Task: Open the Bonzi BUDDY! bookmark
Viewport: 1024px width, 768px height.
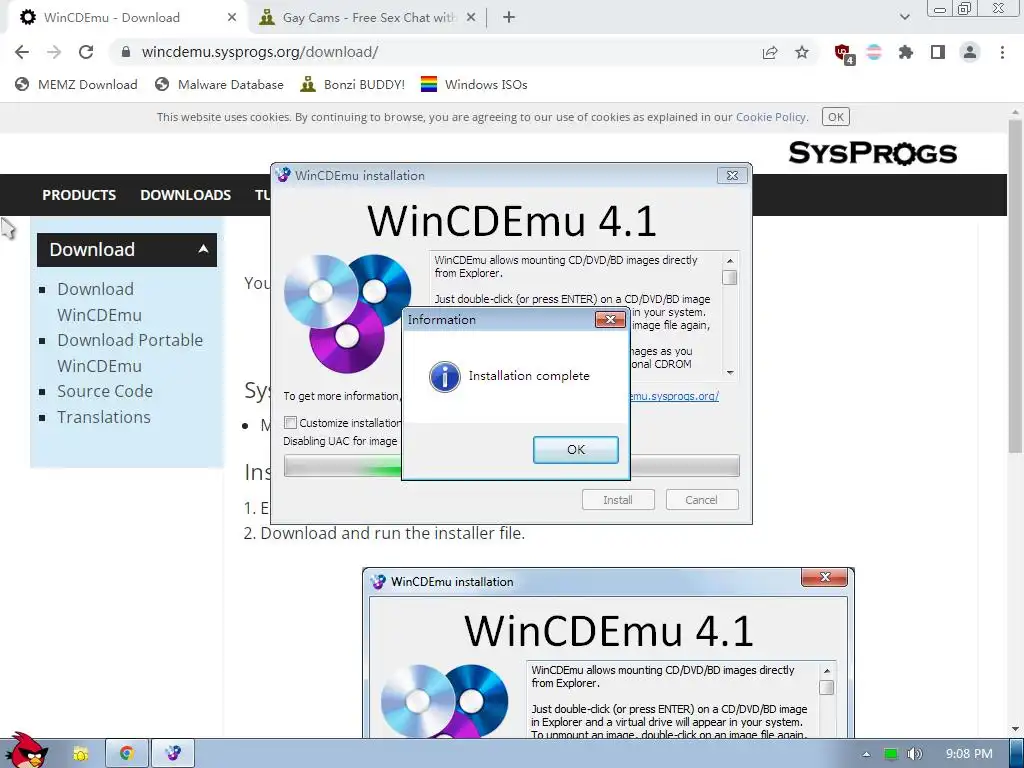Action: pos(352,84)
